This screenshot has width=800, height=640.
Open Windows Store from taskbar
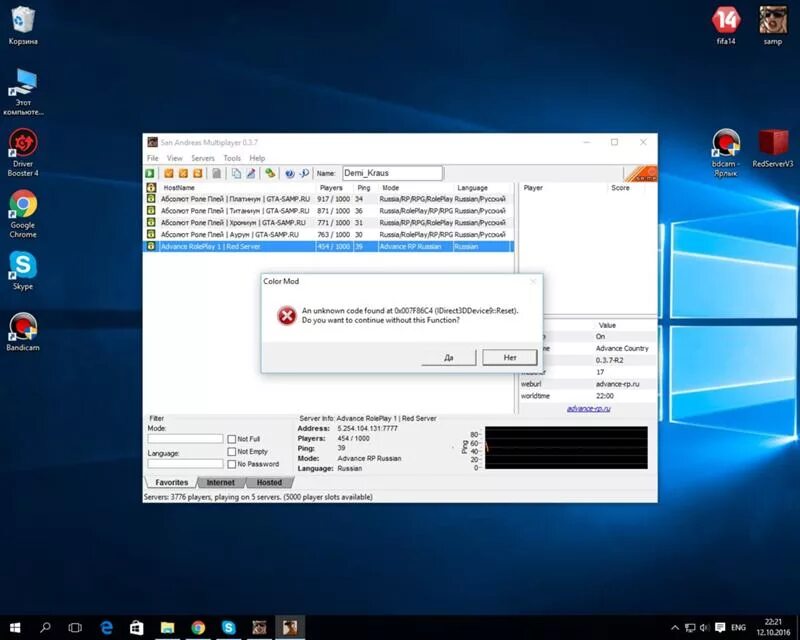click(136, 627)
